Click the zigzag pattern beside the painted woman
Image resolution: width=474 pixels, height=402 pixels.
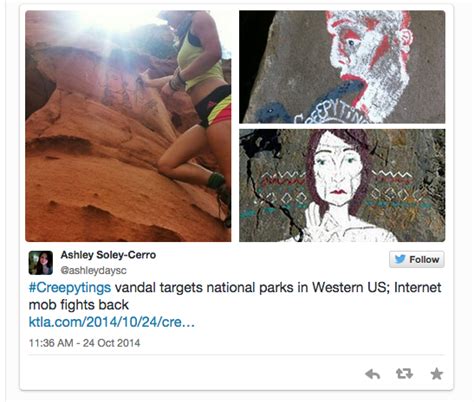393,174
